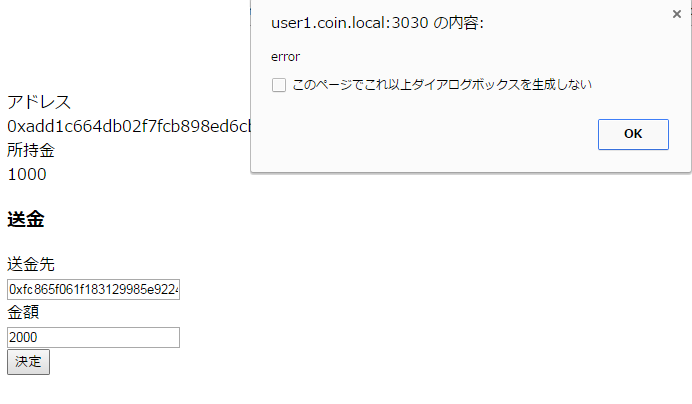Click the このページでこれ以上ダイアログボックスを生成しない label text

point(442,84)
